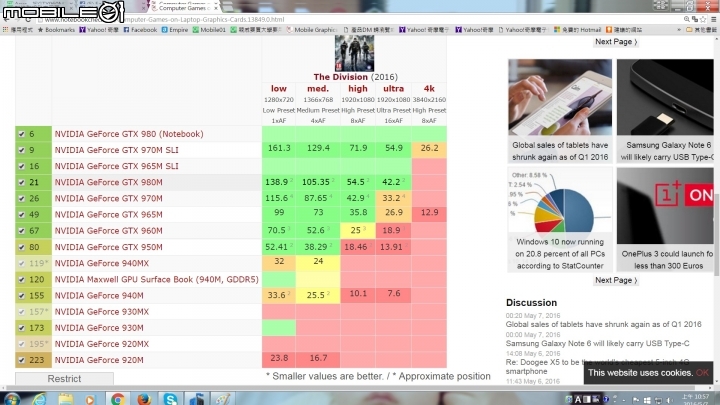Open Windows Explorer folder in the taskbar
The width and height of the screenshot is (720, 405).
click(65, 399)
